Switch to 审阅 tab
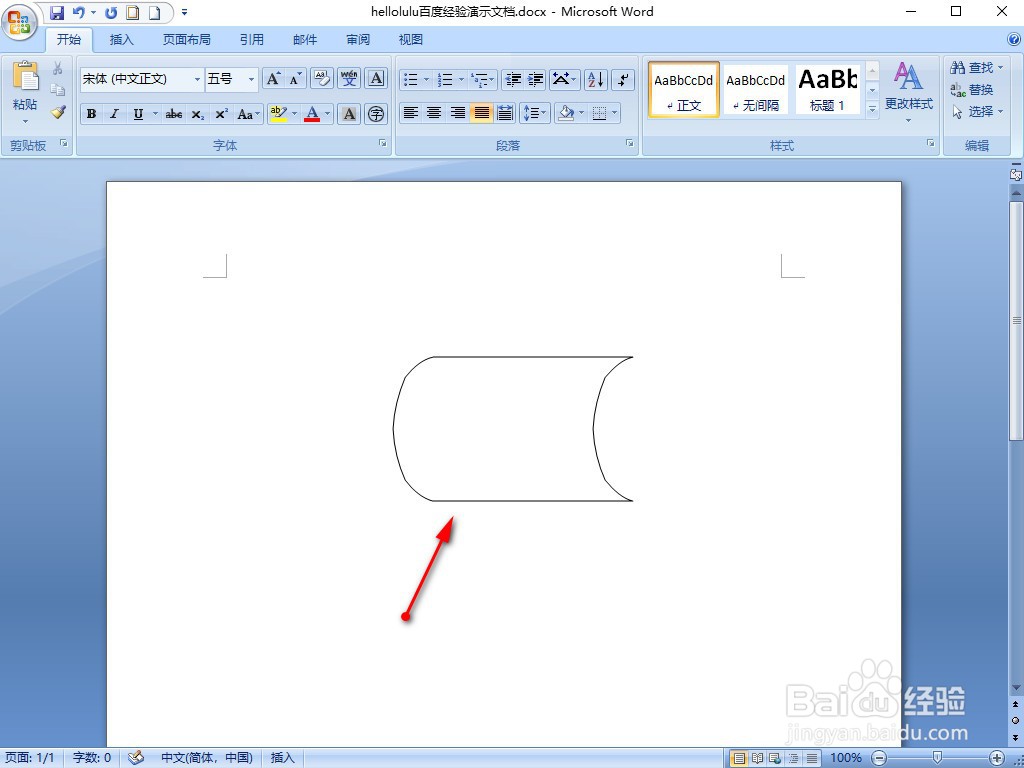The height and width of the screenshot is (768, 1024). (358, 40)
